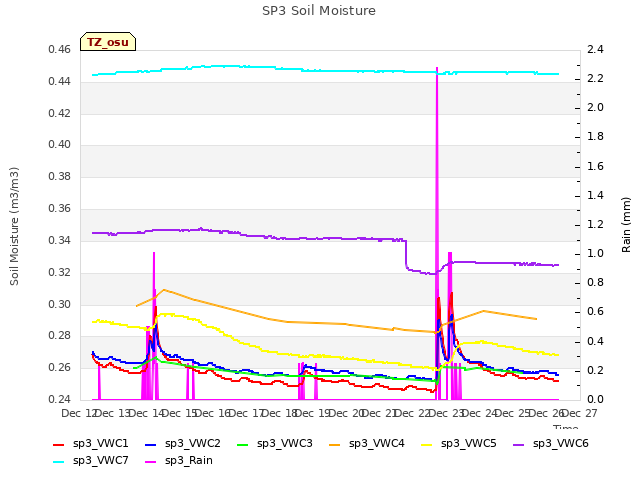Click the cyan sp3_VWC7 legend swatch
The width and height of the screenshot is (640, 480).
[x=59, y=462]
